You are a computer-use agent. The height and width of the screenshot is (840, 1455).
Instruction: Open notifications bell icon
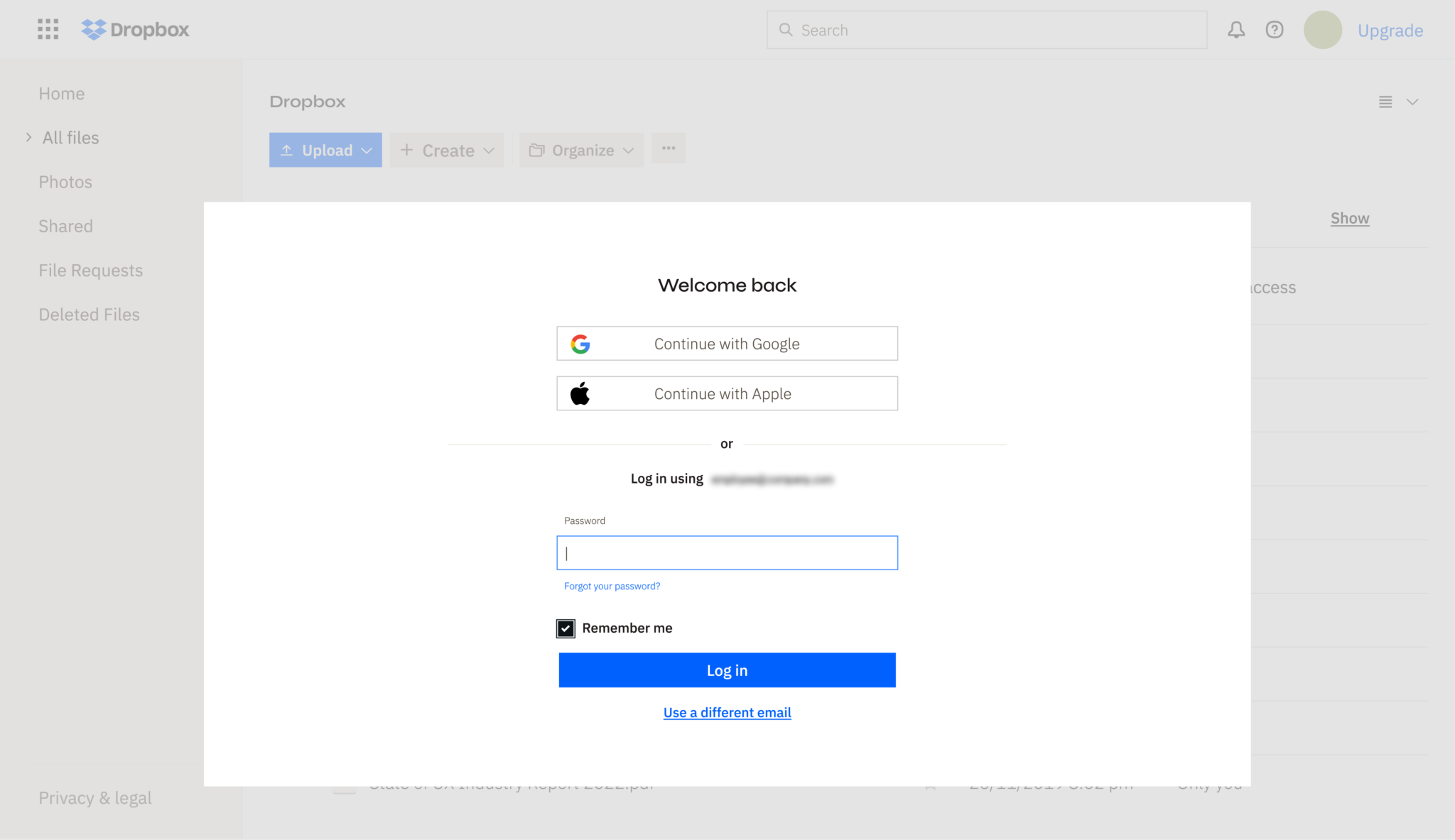1236,30
